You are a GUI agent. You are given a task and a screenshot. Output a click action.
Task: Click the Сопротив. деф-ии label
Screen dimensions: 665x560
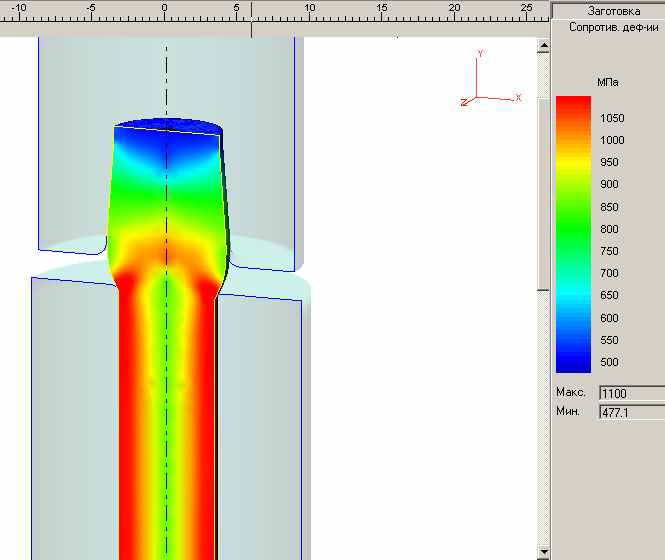[614, 28]
